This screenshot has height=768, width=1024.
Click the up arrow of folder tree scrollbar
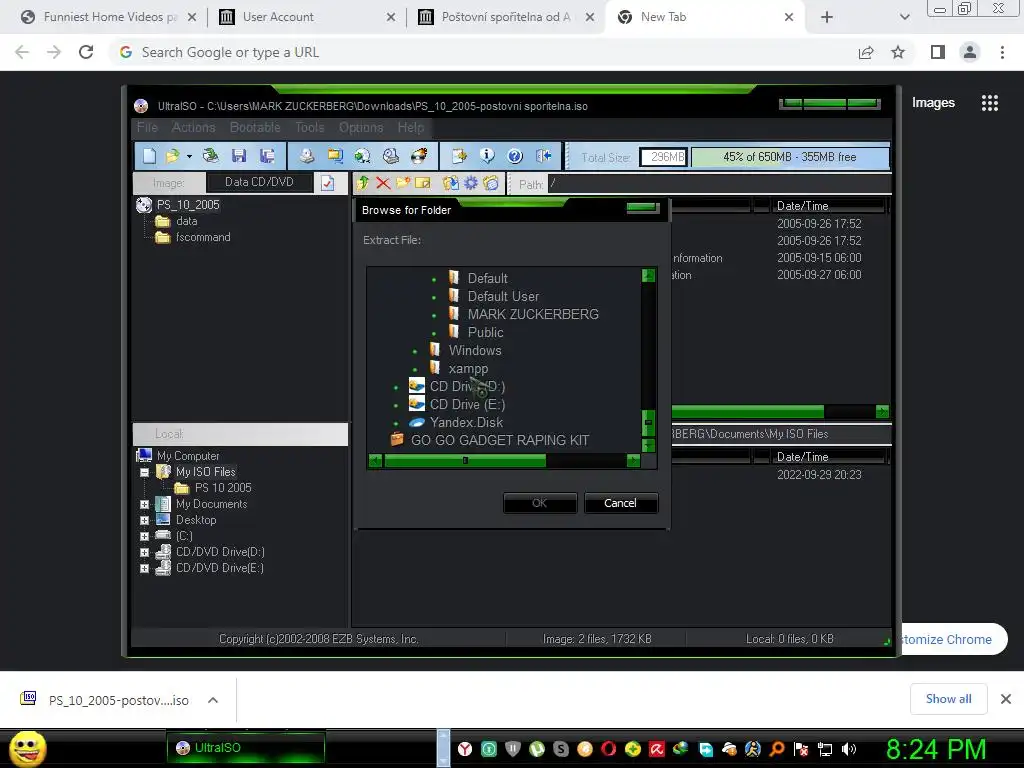click(648, 276)
